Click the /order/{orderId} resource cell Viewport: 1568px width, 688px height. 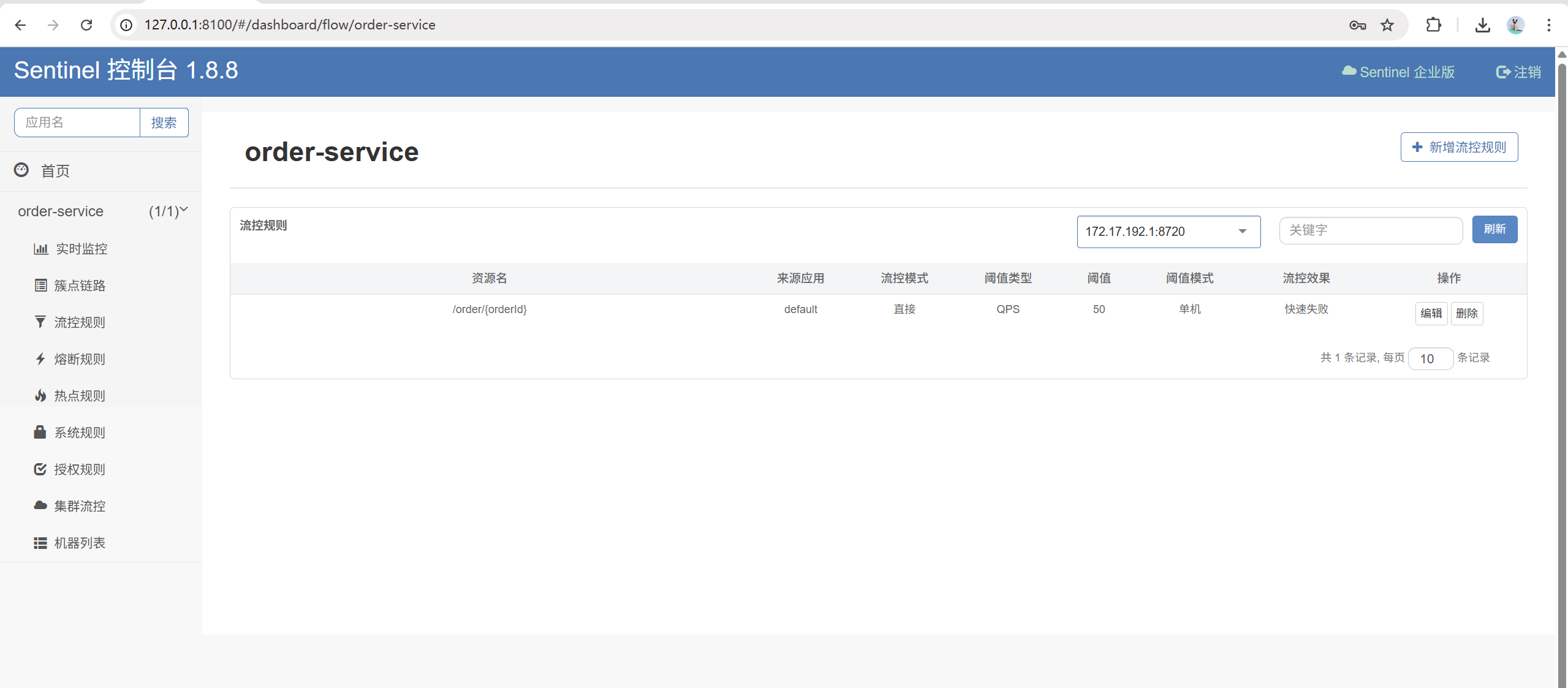(x=490, y=309)
